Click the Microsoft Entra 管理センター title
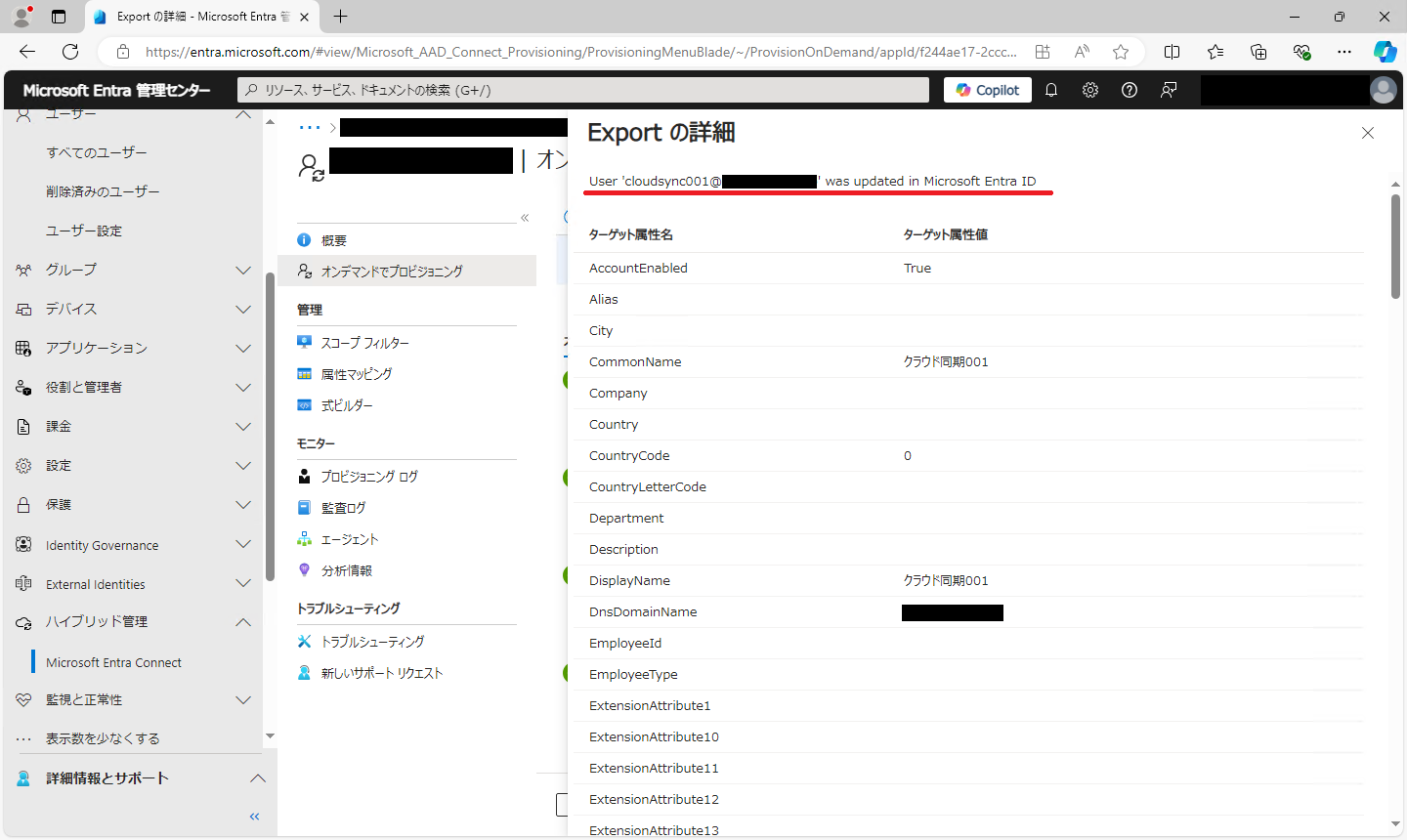 point(116,90)
